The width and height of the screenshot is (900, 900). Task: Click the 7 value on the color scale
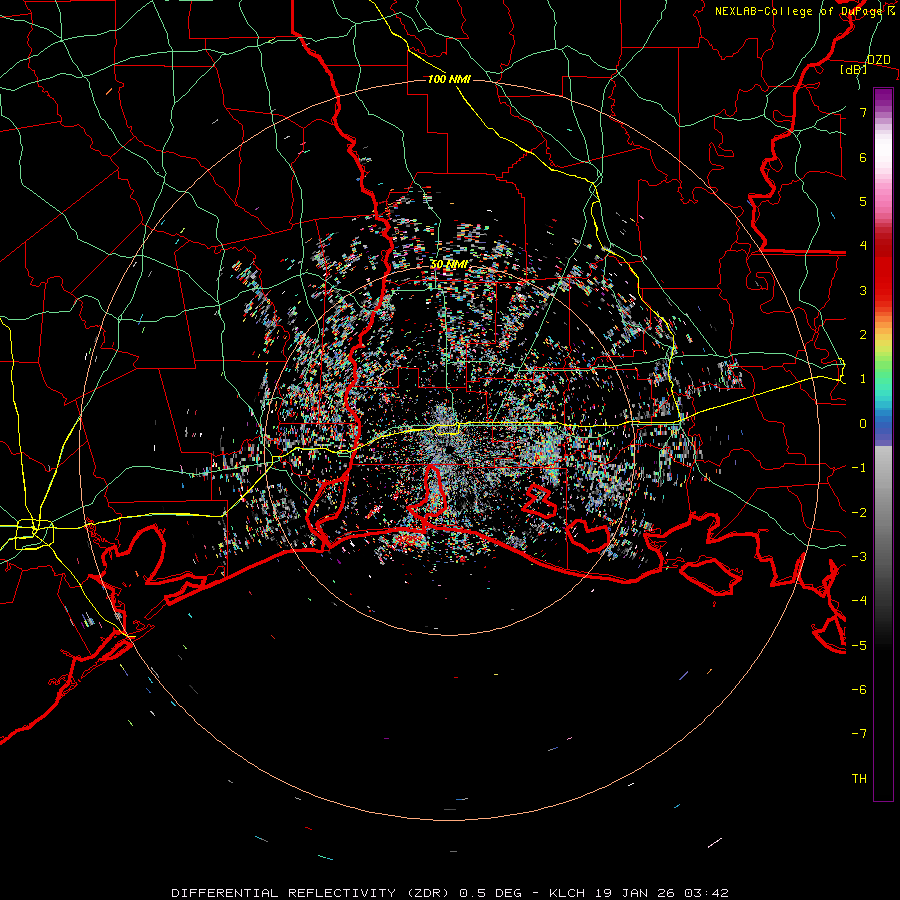(863, 113)
